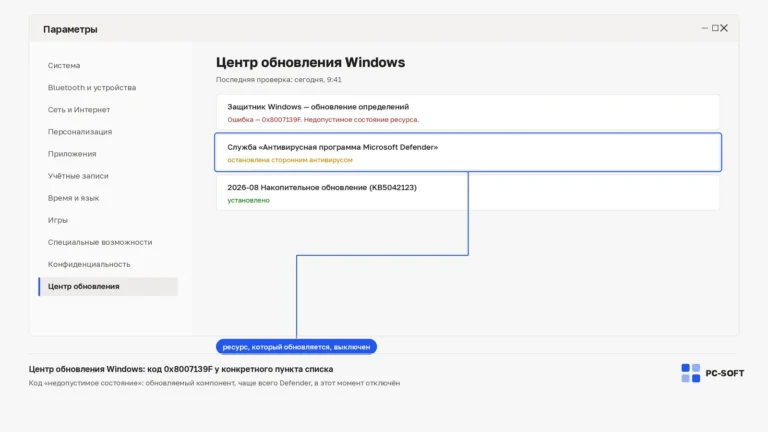Maximize the Параметры window

[715, 28]
